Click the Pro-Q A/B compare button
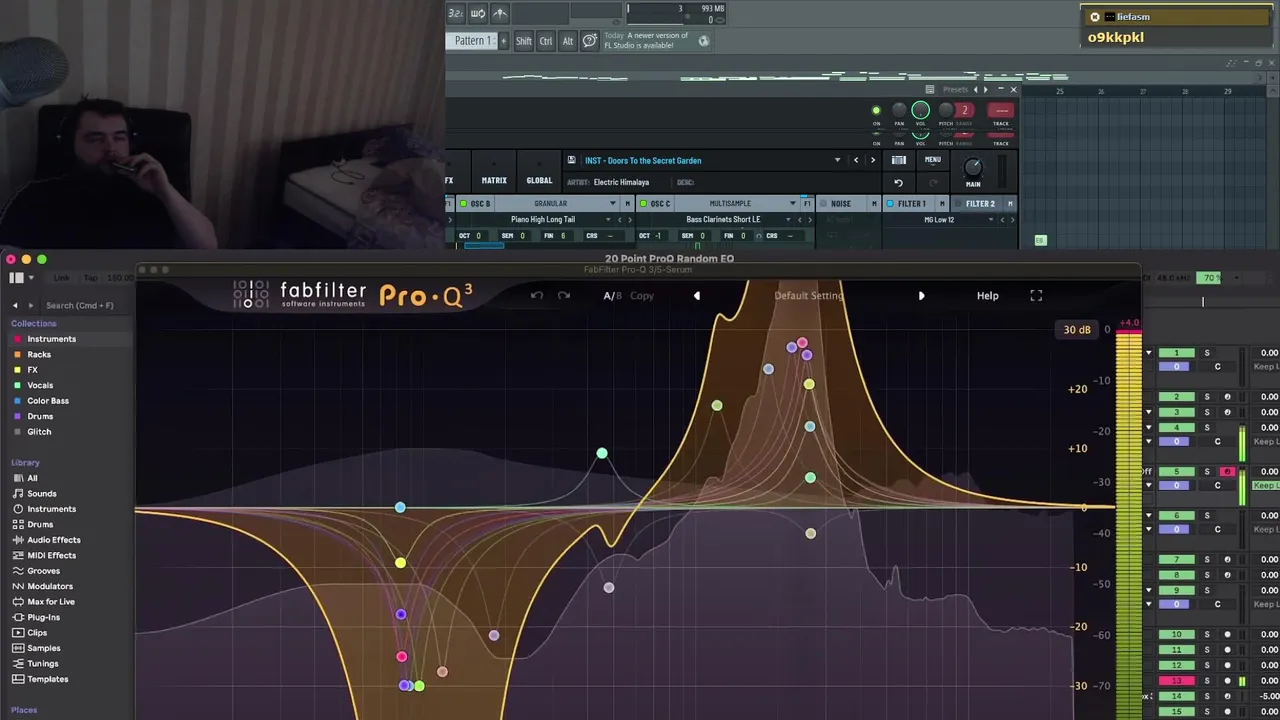 click(x=612, y=296)
